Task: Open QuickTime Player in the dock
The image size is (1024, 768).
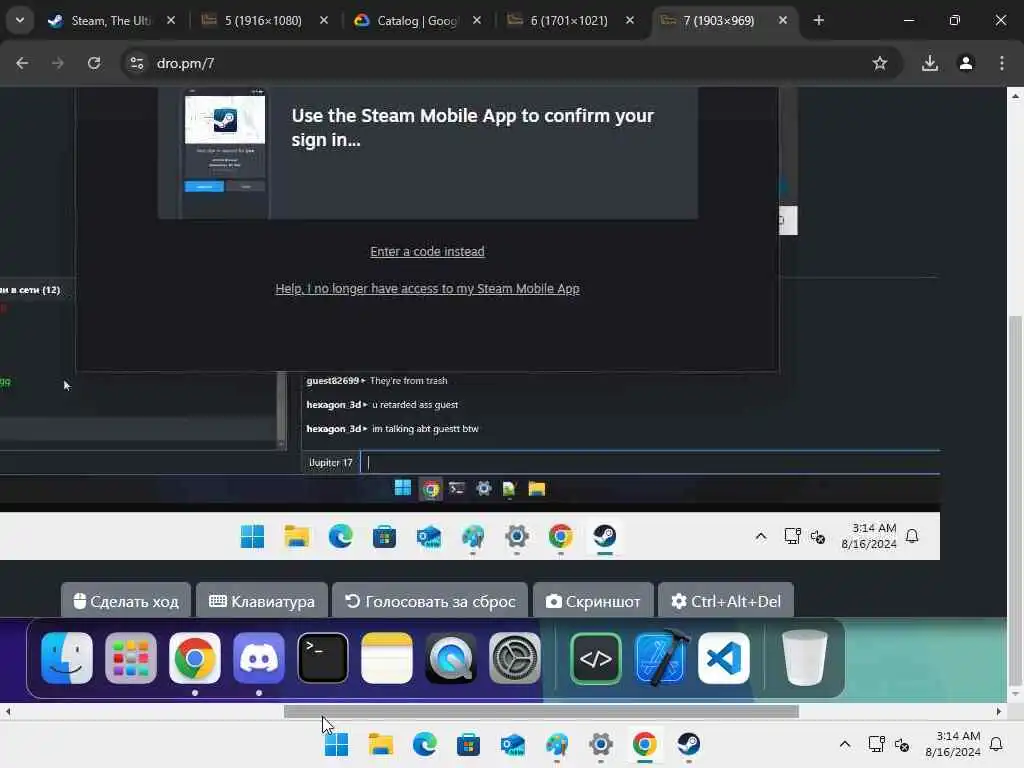Action: point(451,658)
